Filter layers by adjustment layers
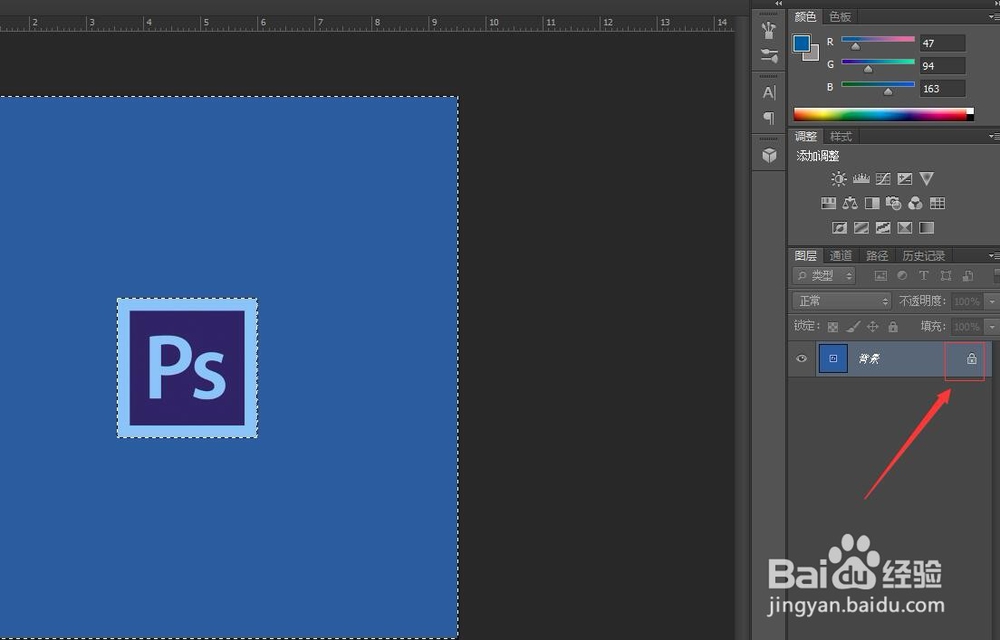This screenshot has height=640, width=1000. (x=902, y=275)
